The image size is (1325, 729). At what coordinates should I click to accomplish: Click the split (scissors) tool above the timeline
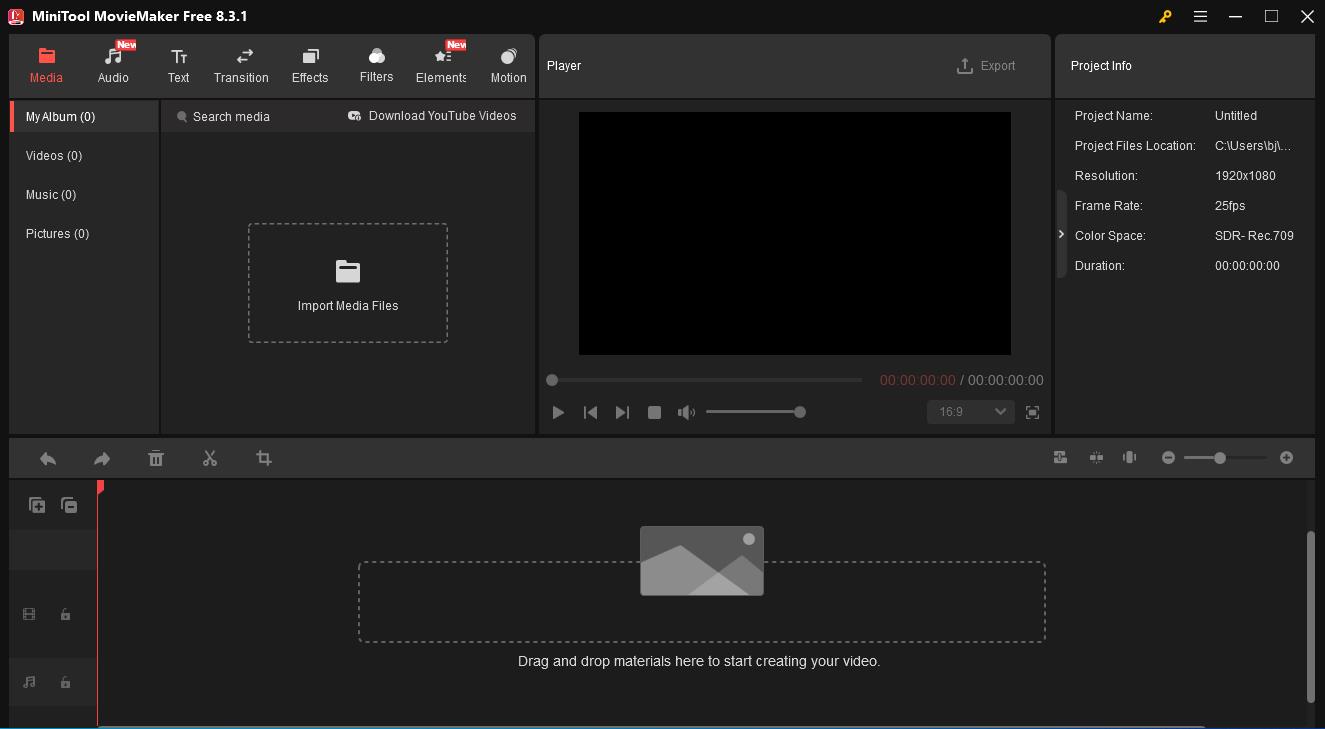(210, 458)
